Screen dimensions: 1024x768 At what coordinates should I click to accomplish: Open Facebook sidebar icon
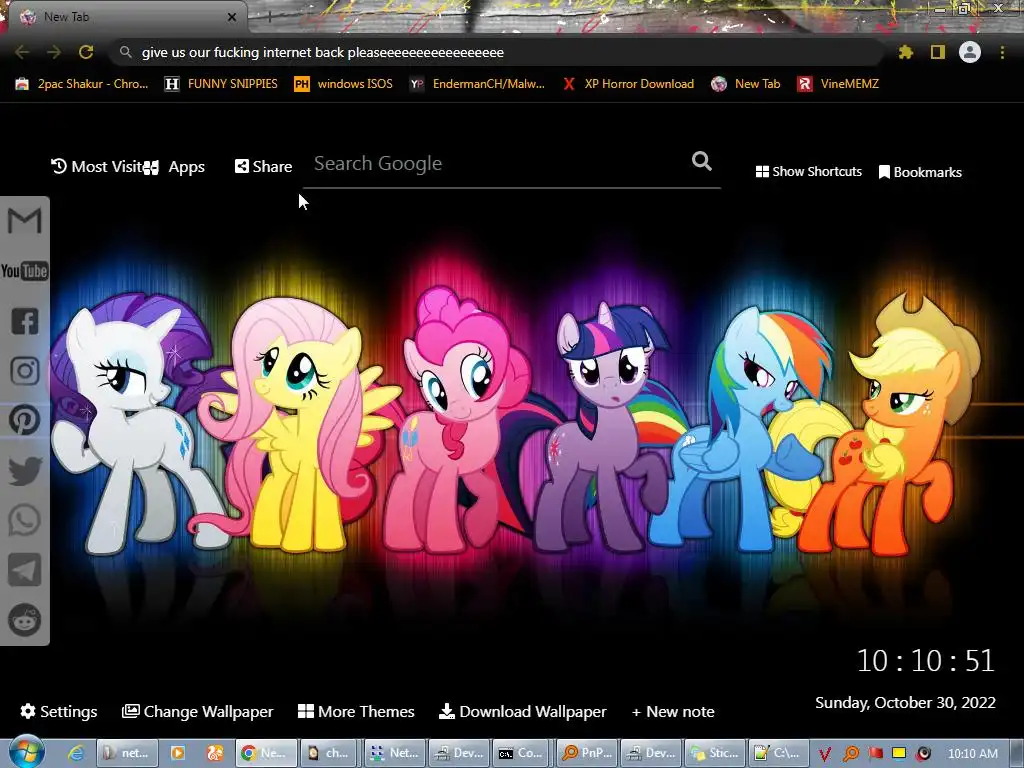coord(25,321)
